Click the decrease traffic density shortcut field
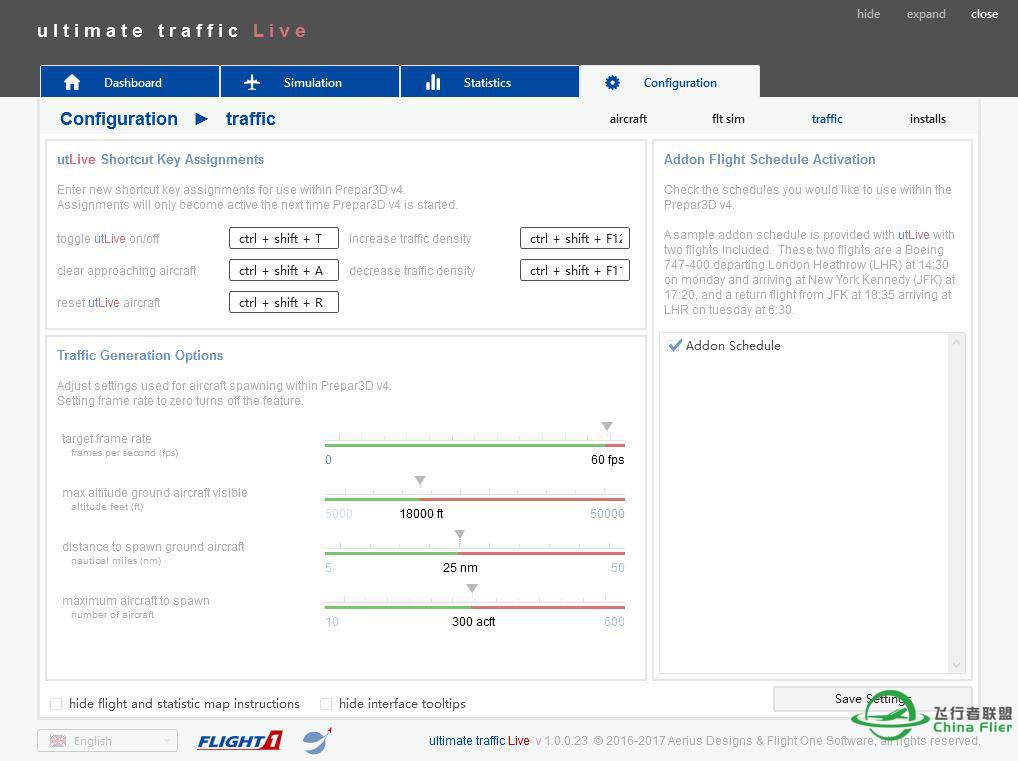Screen dimensions: 1018x761 point(575,270)
